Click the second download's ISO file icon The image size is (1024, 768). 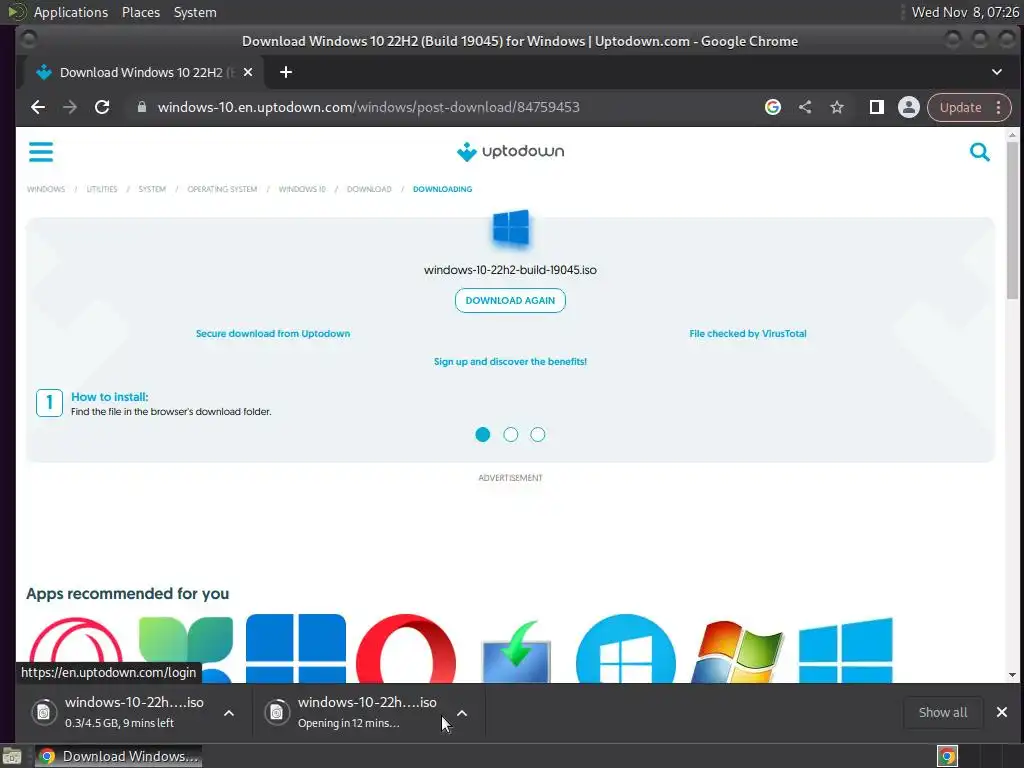[x=277, y=712]
